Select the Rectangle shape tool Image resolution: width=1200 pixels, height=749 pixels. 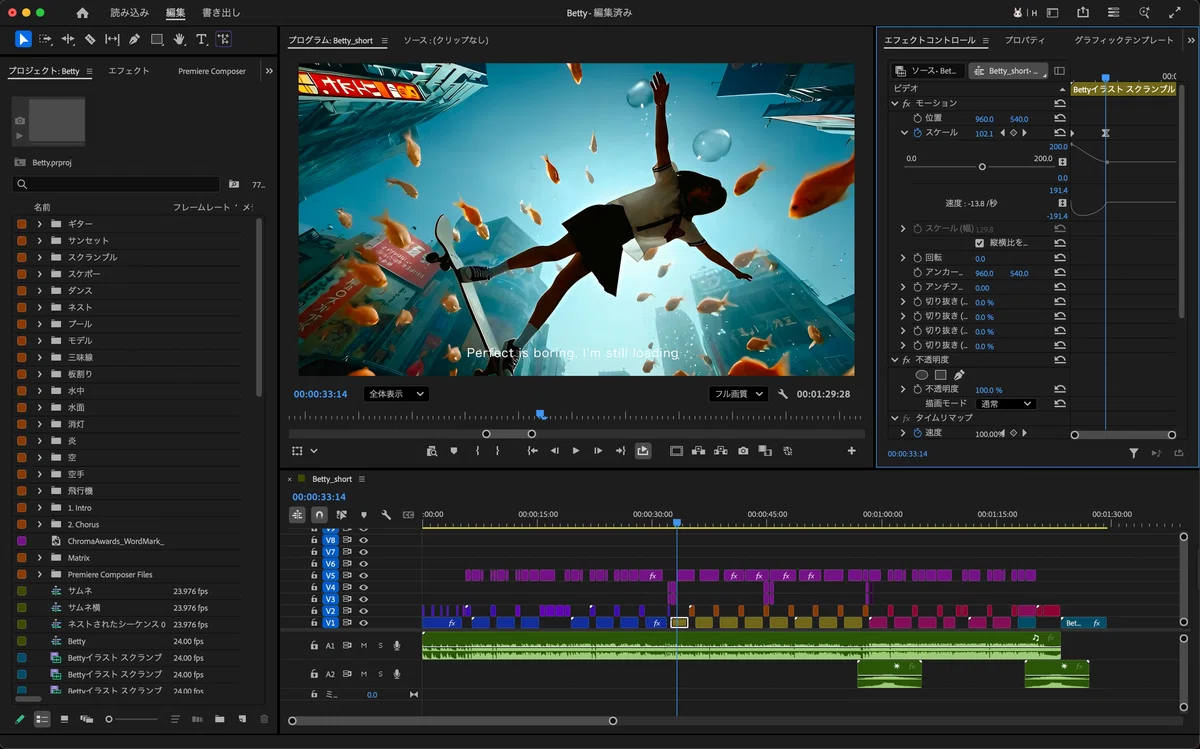click(157, 39)
